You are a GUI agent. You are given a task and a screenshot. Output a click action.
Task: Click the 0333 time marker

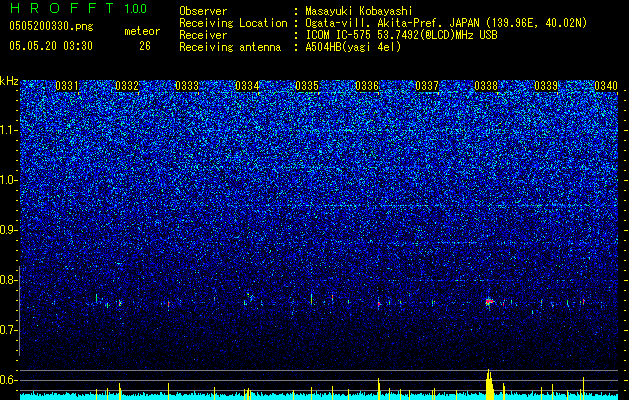tap(187, 86)
